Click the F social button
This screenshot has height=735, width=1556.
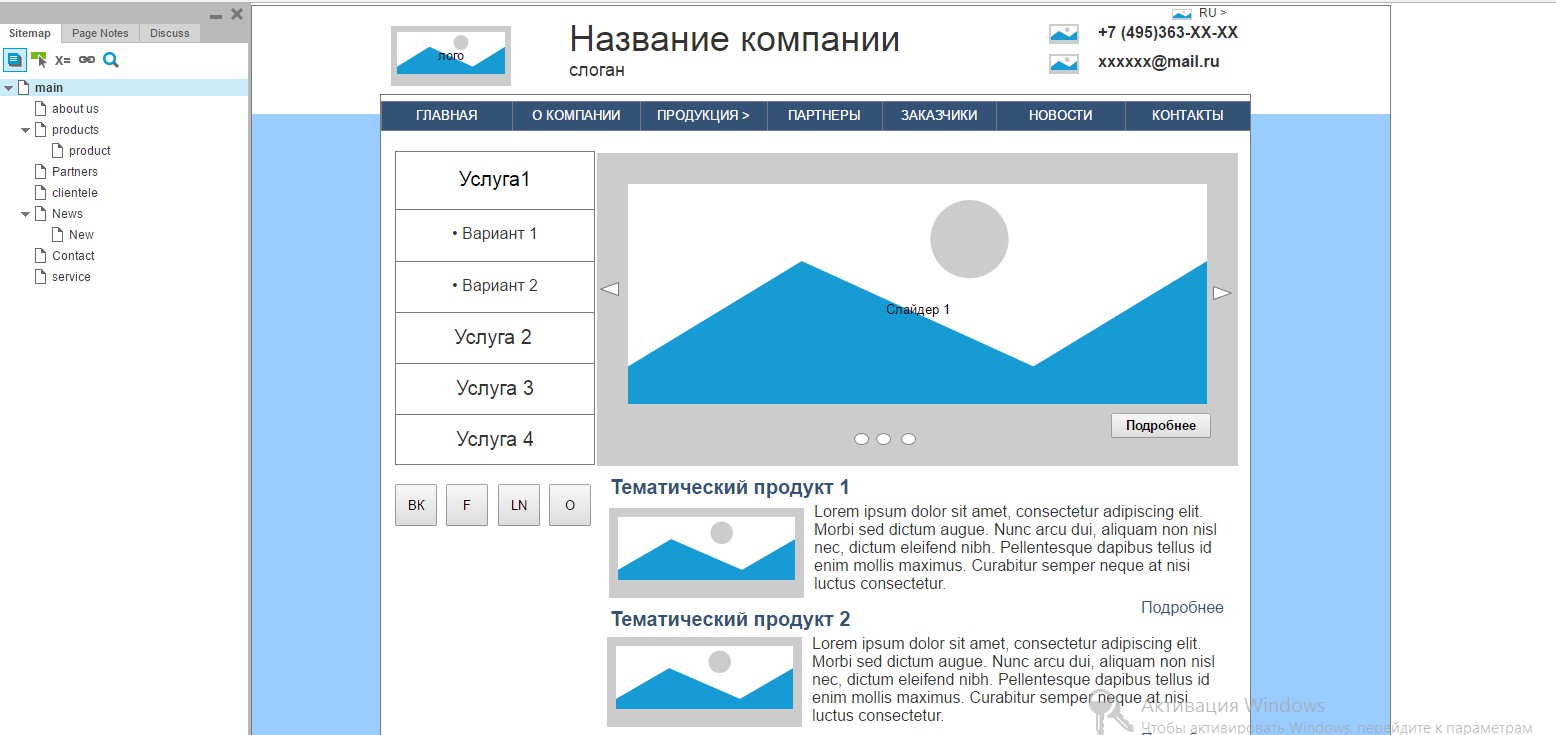pos(467,505)
